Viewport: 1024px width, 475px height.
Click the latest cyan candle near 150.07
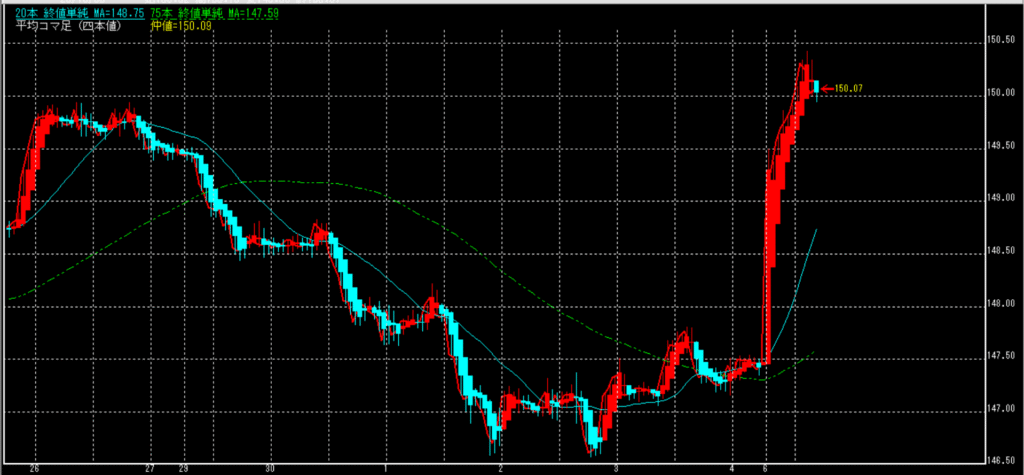point(816,87)
